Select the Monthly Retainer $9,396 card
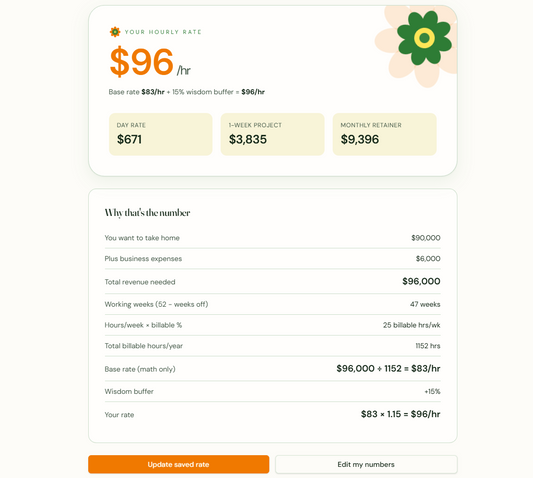 point(384,134)
